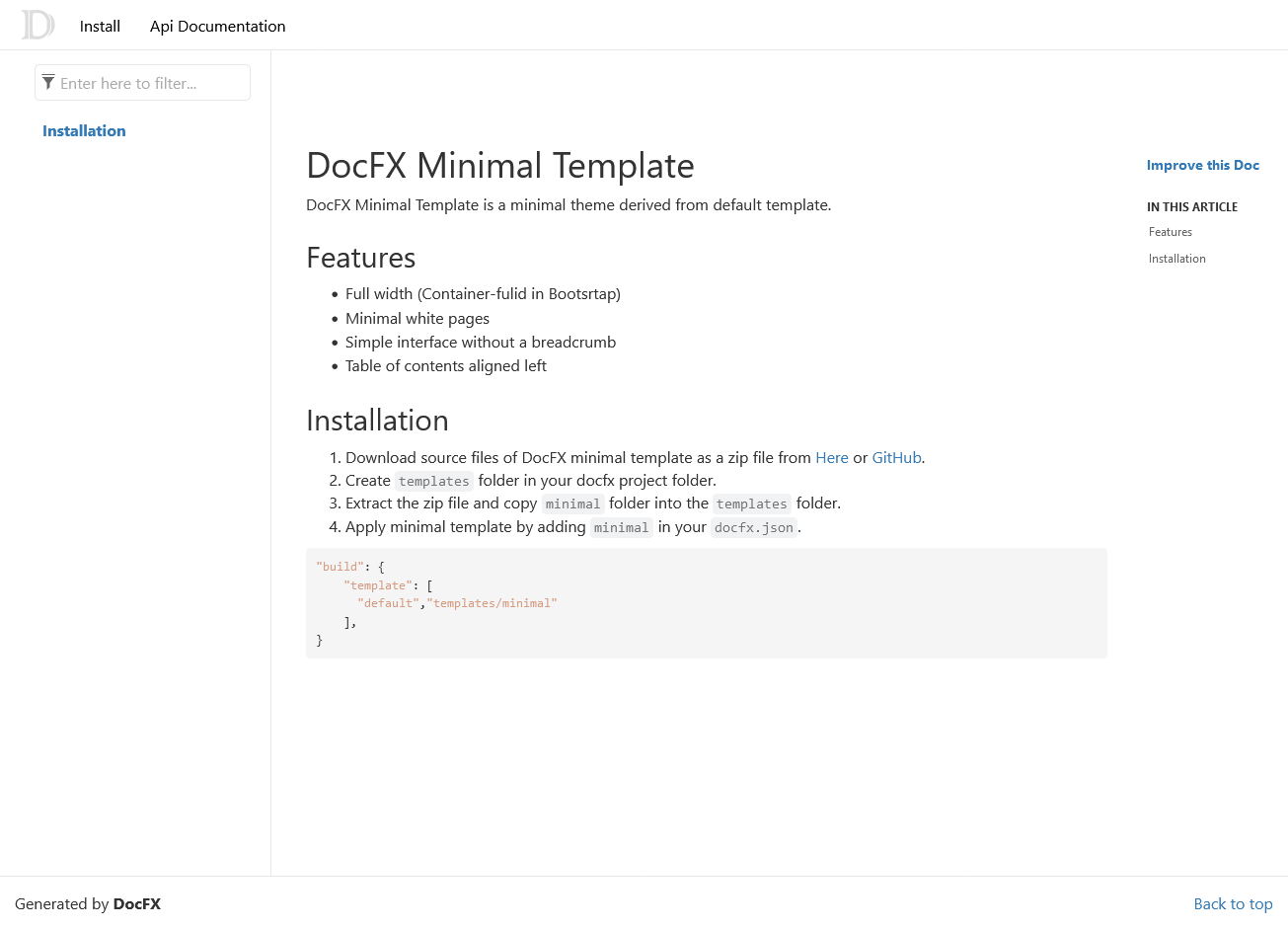Click 'minimal' code in step 3
1288x929 pixels.
(573, 503)
